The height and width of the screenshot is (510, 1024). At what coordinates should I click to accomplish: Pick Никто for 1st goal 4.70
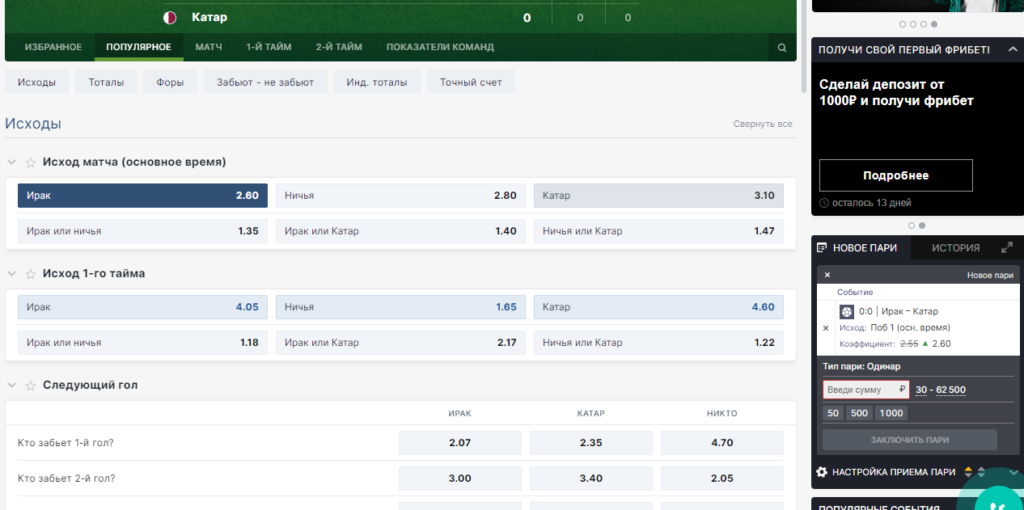(722, 443)
